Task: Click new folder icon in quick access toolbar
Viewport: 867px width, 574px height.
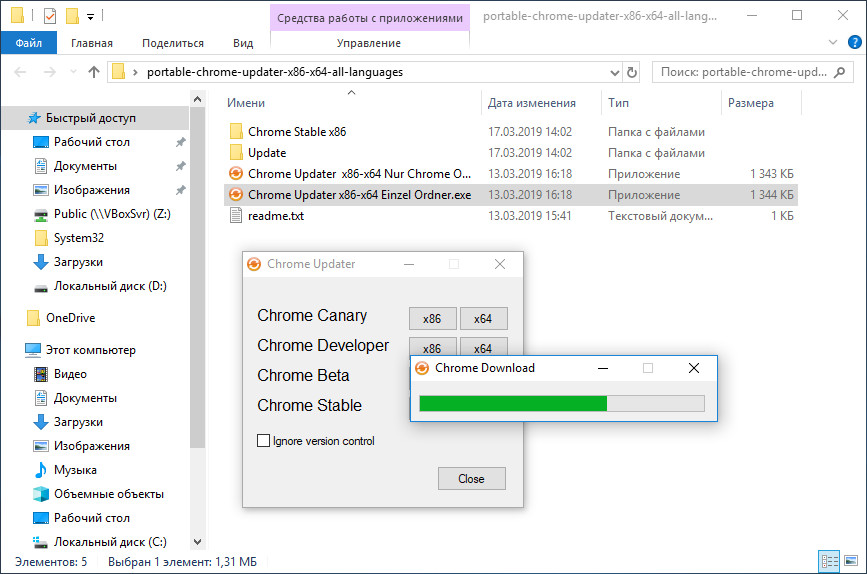Action: (72, 16)
